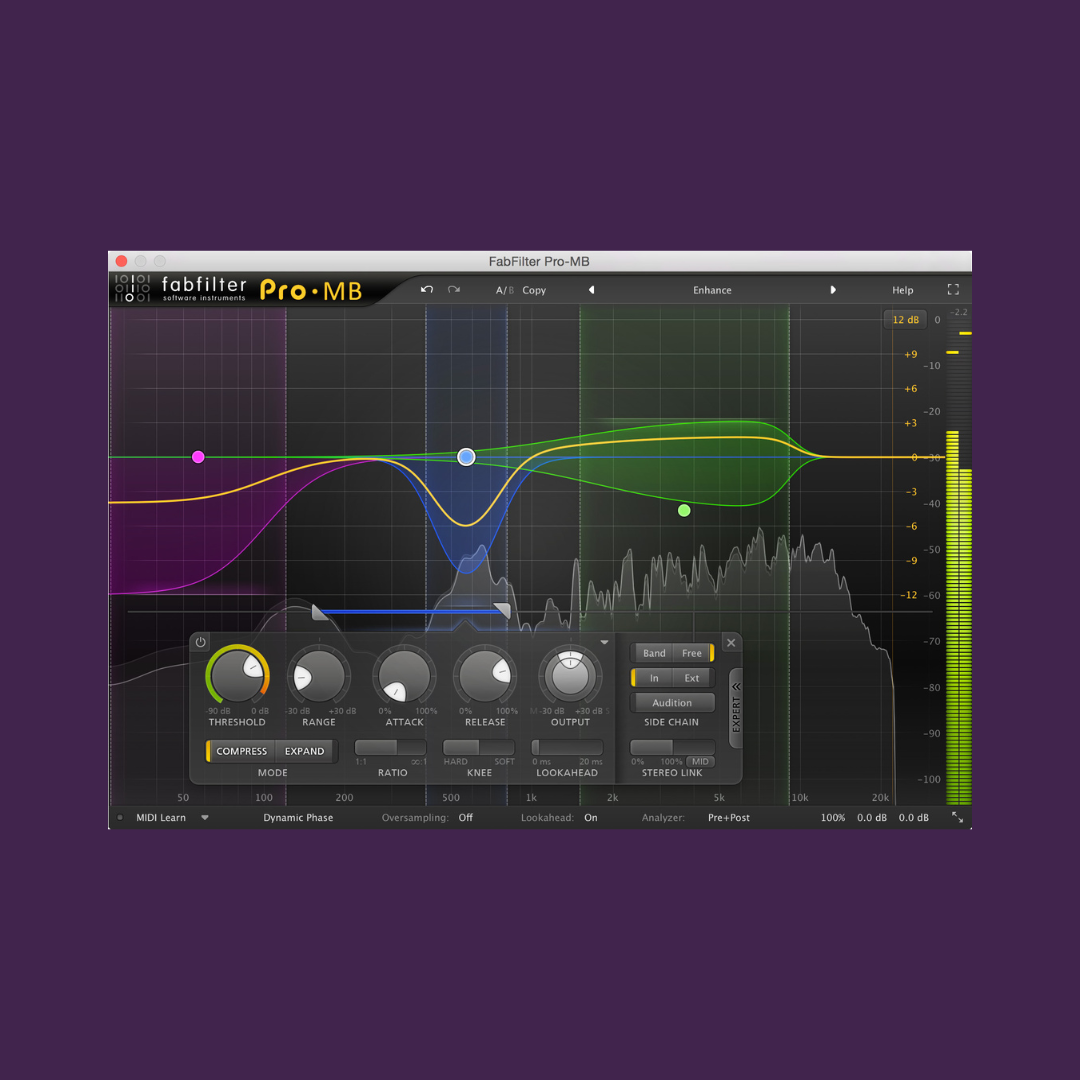Select Ext side chain source

click(692, 678)
